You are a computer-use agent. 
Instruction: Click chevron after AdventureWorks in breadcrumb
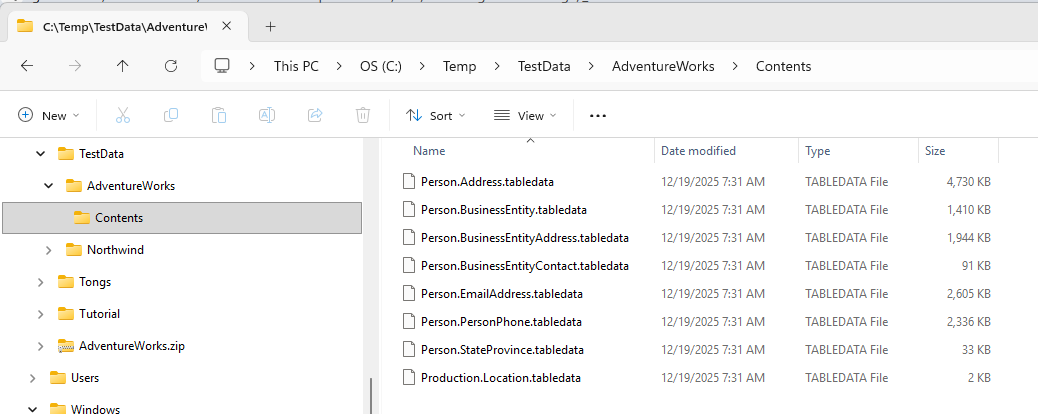click(x=735, y=66)
